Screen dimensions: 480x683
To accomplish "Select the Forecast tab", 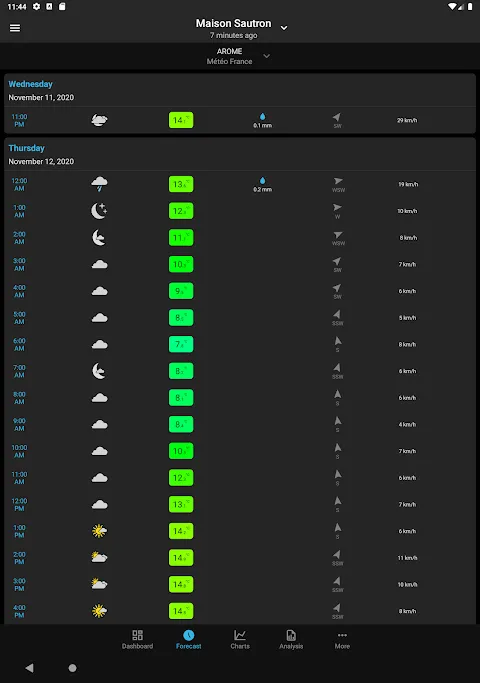I will click(x=189, y=639).
